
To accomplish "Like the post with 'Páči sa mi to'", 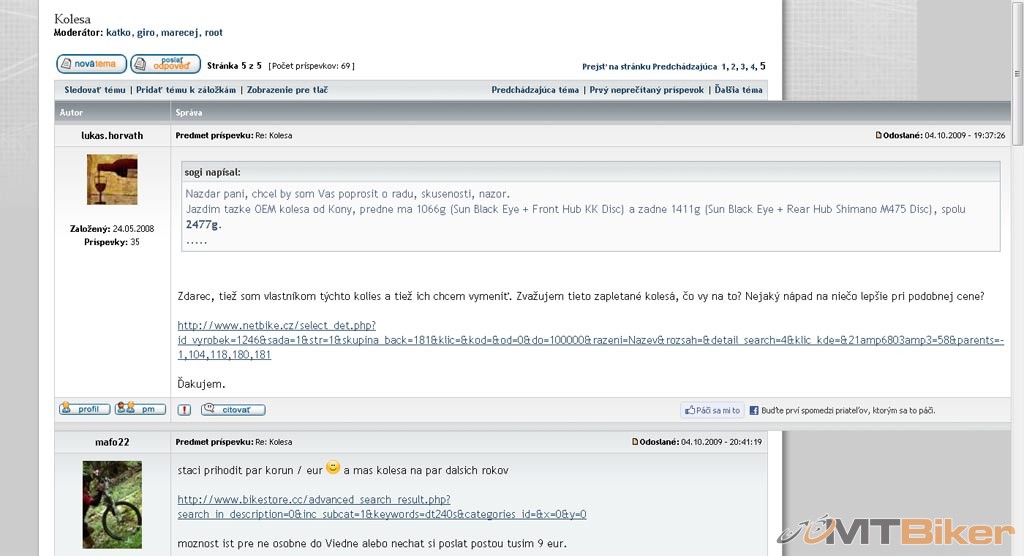I will 712,410.
